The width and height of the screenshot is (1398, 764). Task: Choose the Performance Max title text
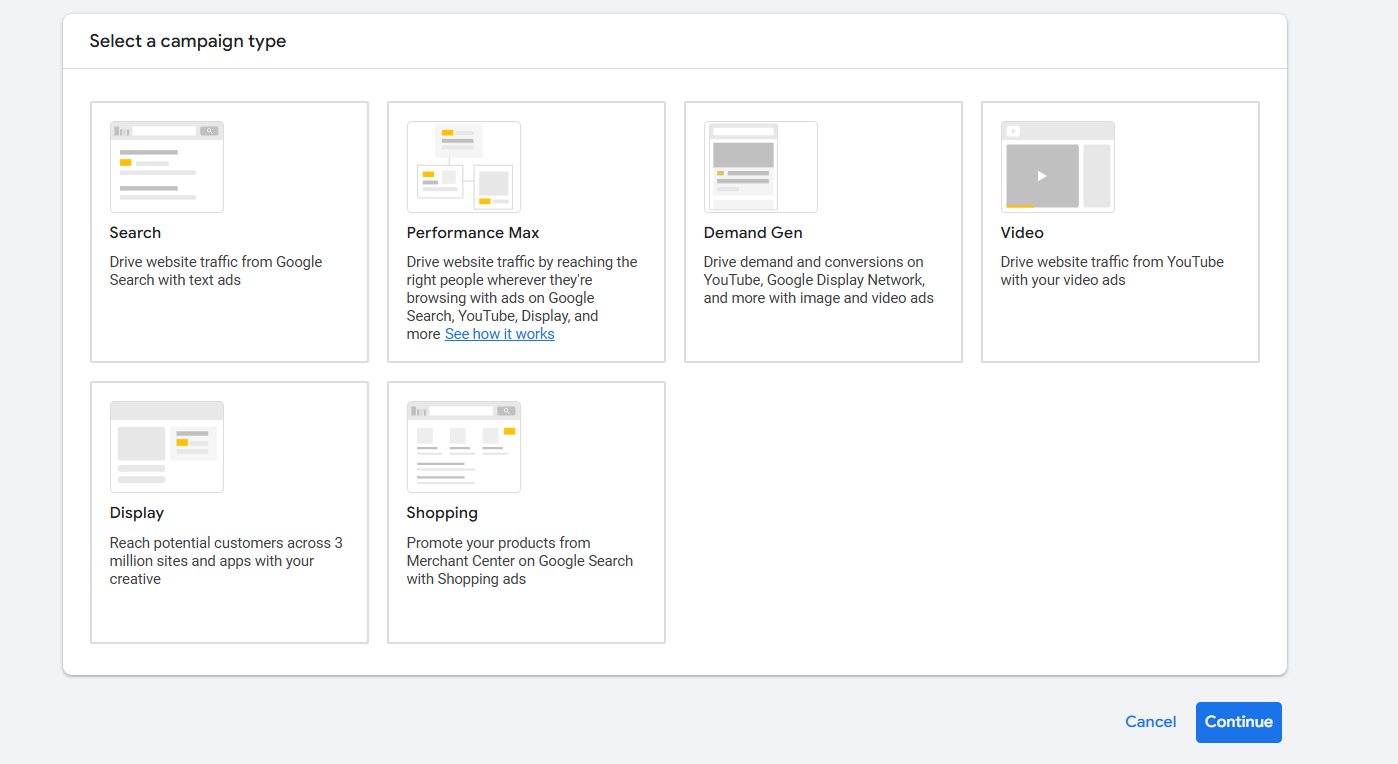(x=473, y=233)
